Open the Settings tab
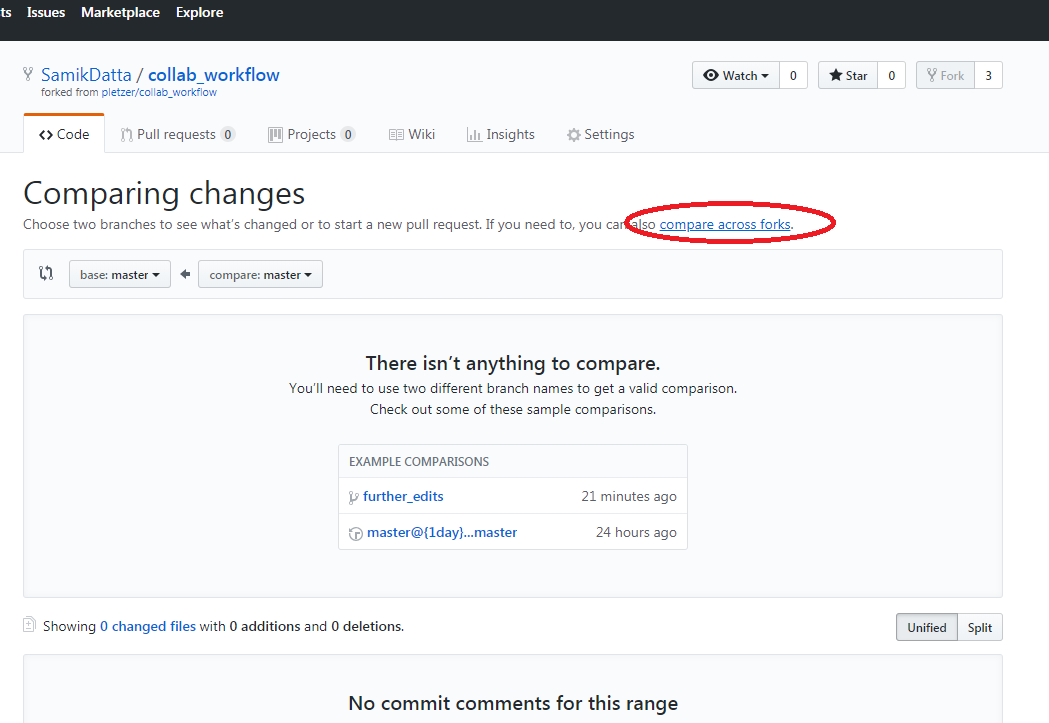This screenshot has width=1049, height=723. [600, 134]
